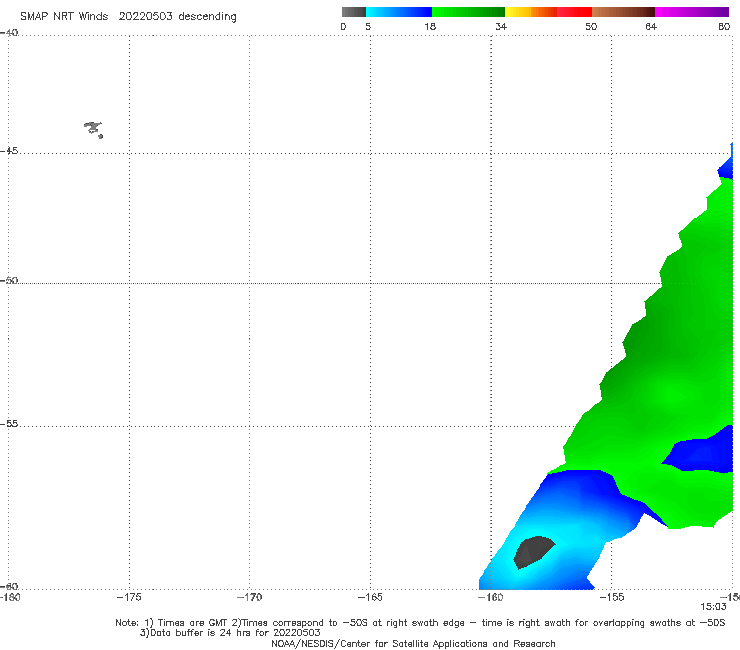Screen dimensions: 740x650
Task: Select the brown 50-64 colorbar segment
Action: [x=623, y=12]
